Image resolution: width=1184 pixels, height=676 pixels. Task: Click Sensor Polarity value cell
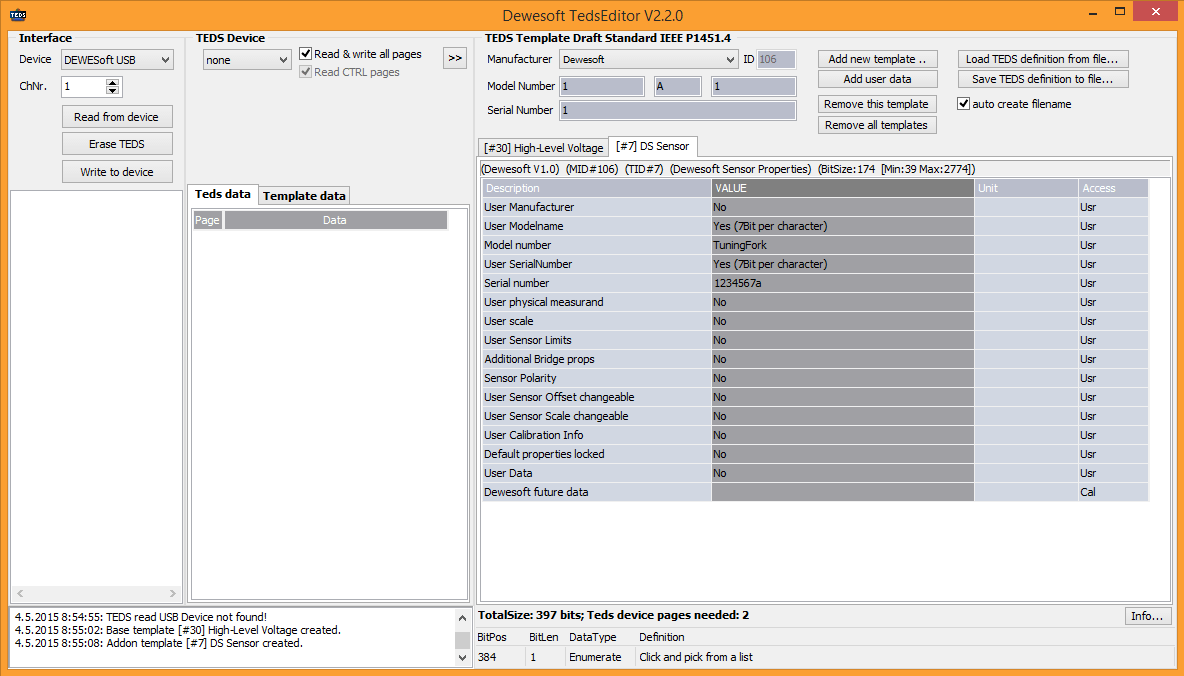(x=843, y=378)
